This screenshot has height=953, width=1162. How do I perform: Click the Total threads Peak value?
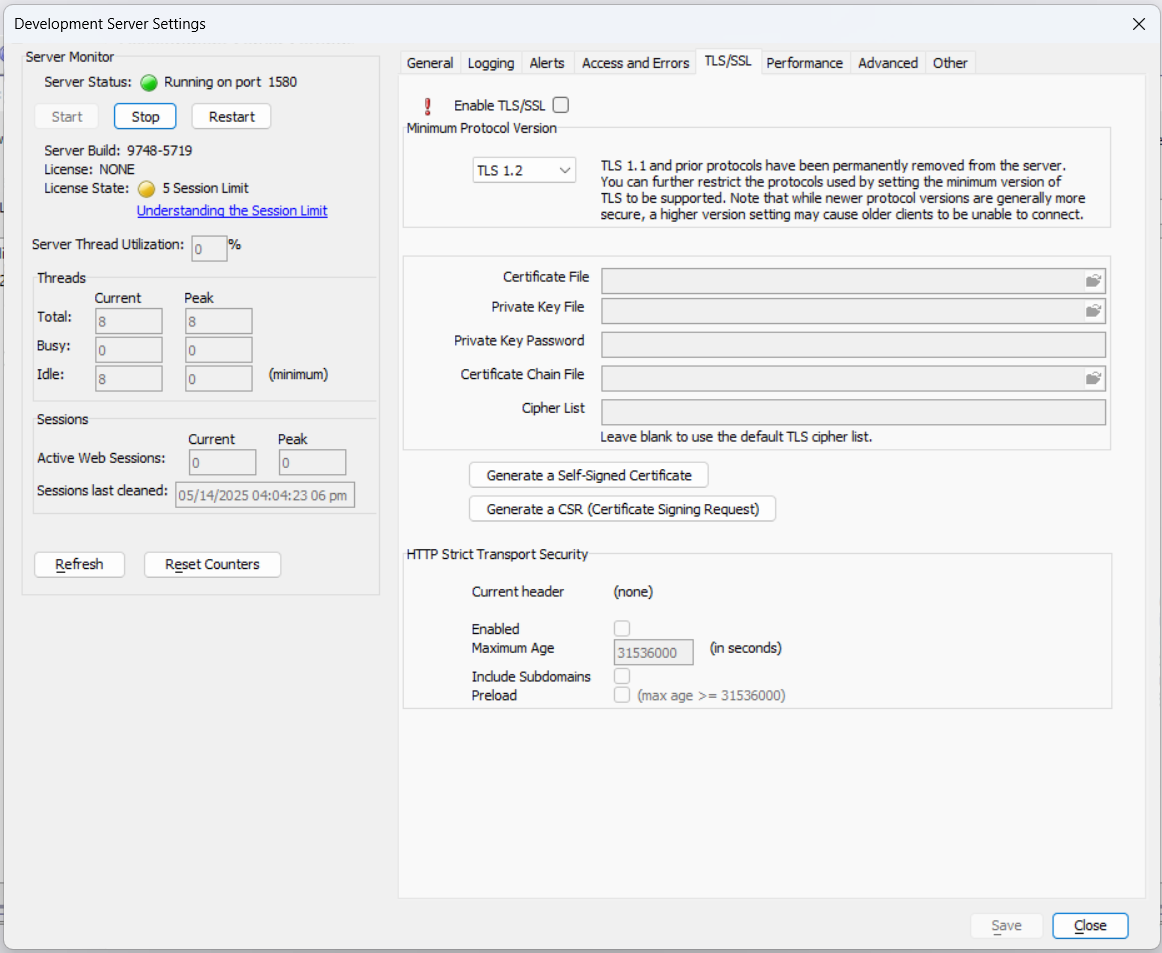point(219,321)
